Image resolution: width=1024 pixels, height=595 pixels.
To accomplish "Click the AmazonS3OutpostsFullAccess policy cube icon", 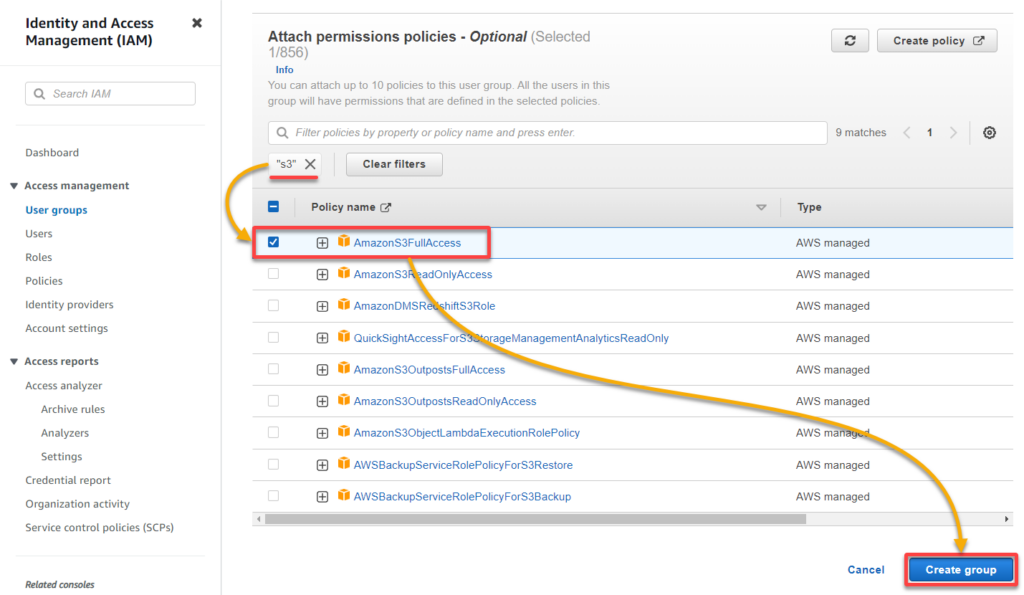I will click(x=344, y=368).
